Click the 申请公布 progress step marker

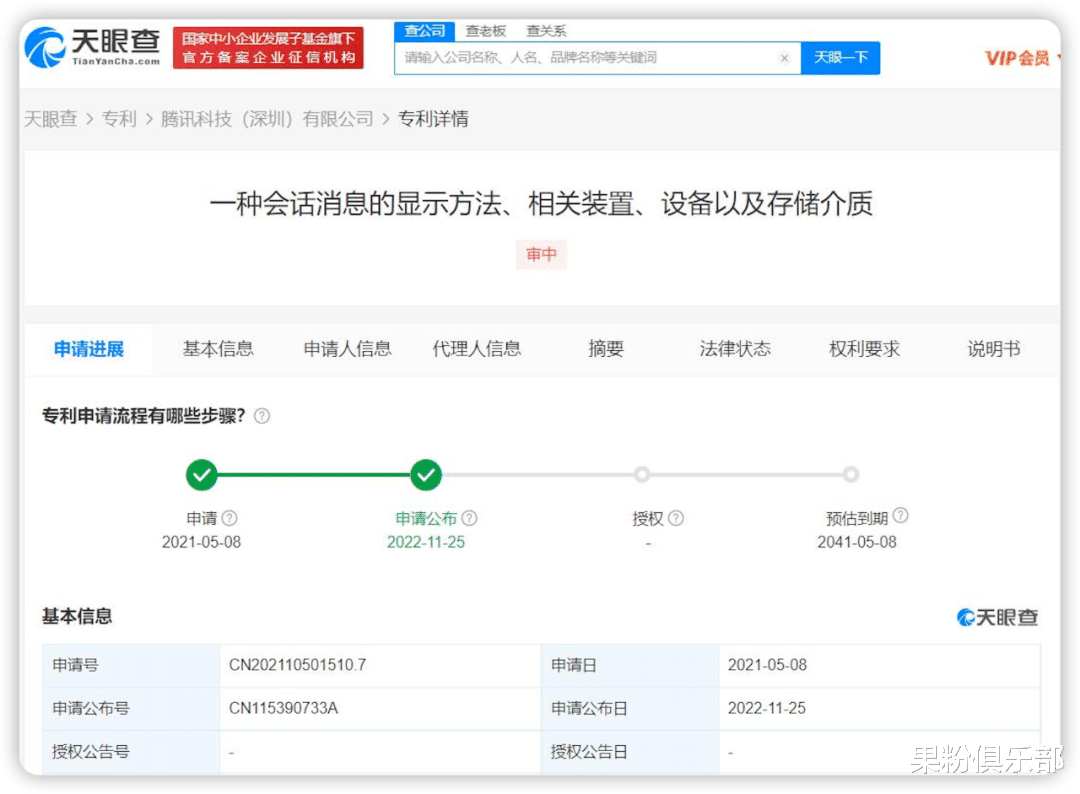[x=426, y=475]
